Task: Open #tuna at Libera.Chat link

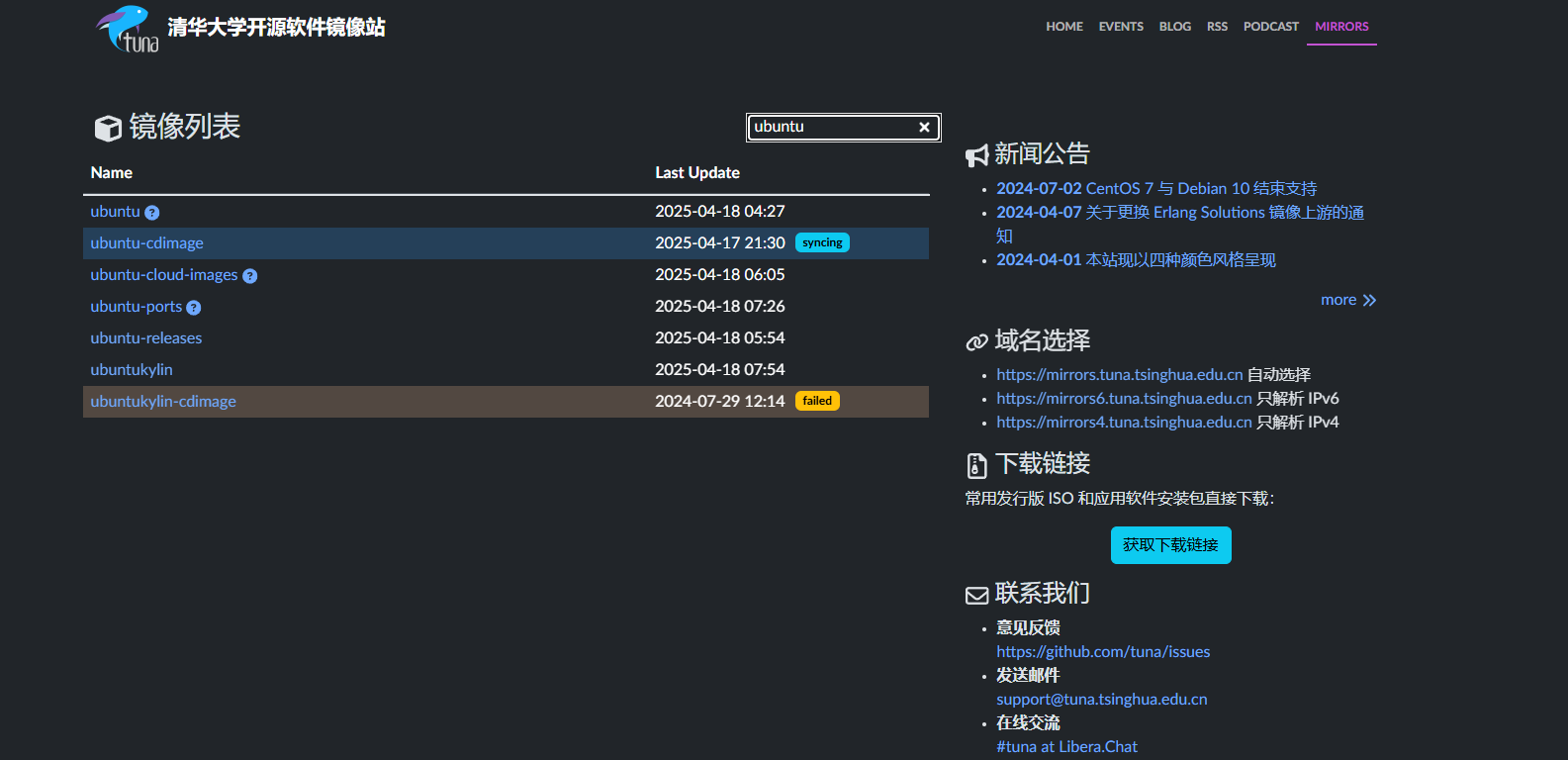Action: click(1066, 747)
